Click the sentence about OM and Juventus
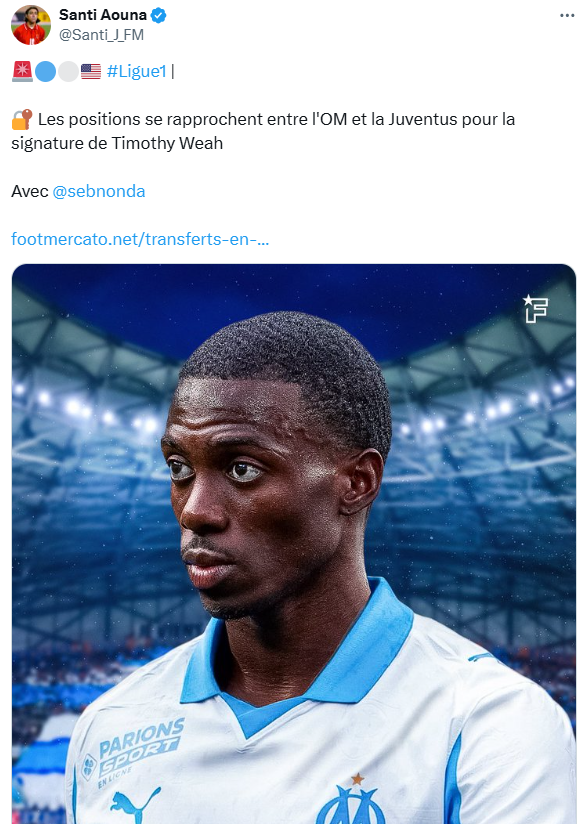 (263, 131)
